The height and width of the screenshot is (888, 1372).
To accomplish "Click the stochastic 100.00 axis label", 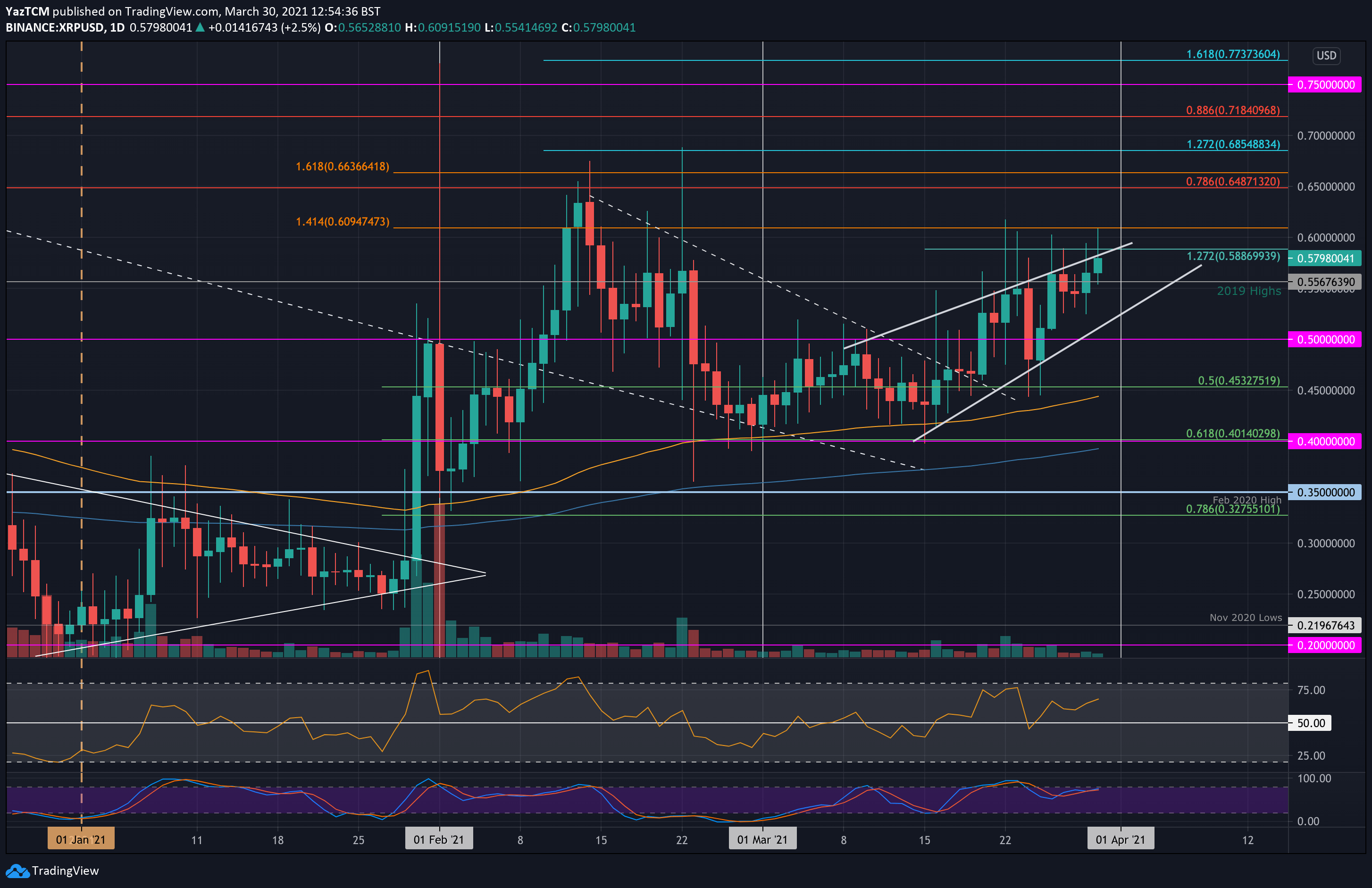I will click(1314, 779).
